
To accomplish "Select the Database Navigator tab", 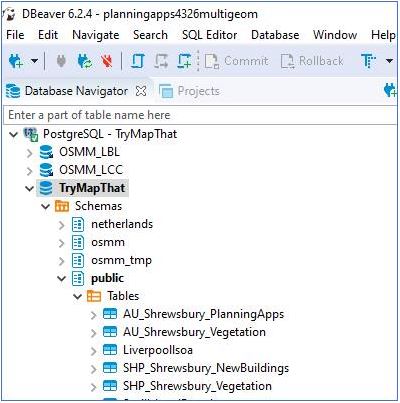I will [76, 91].
